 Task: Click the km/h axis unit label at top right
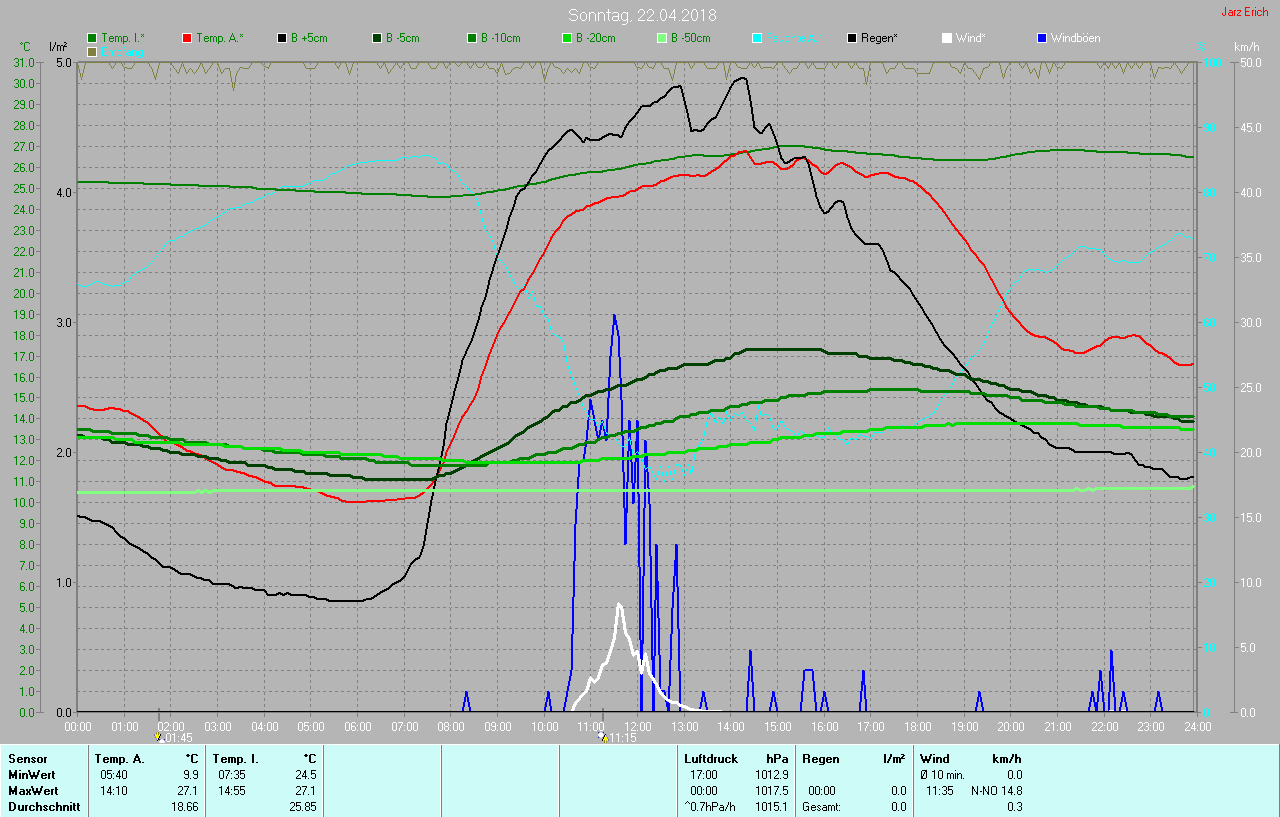coord(1247,47)
